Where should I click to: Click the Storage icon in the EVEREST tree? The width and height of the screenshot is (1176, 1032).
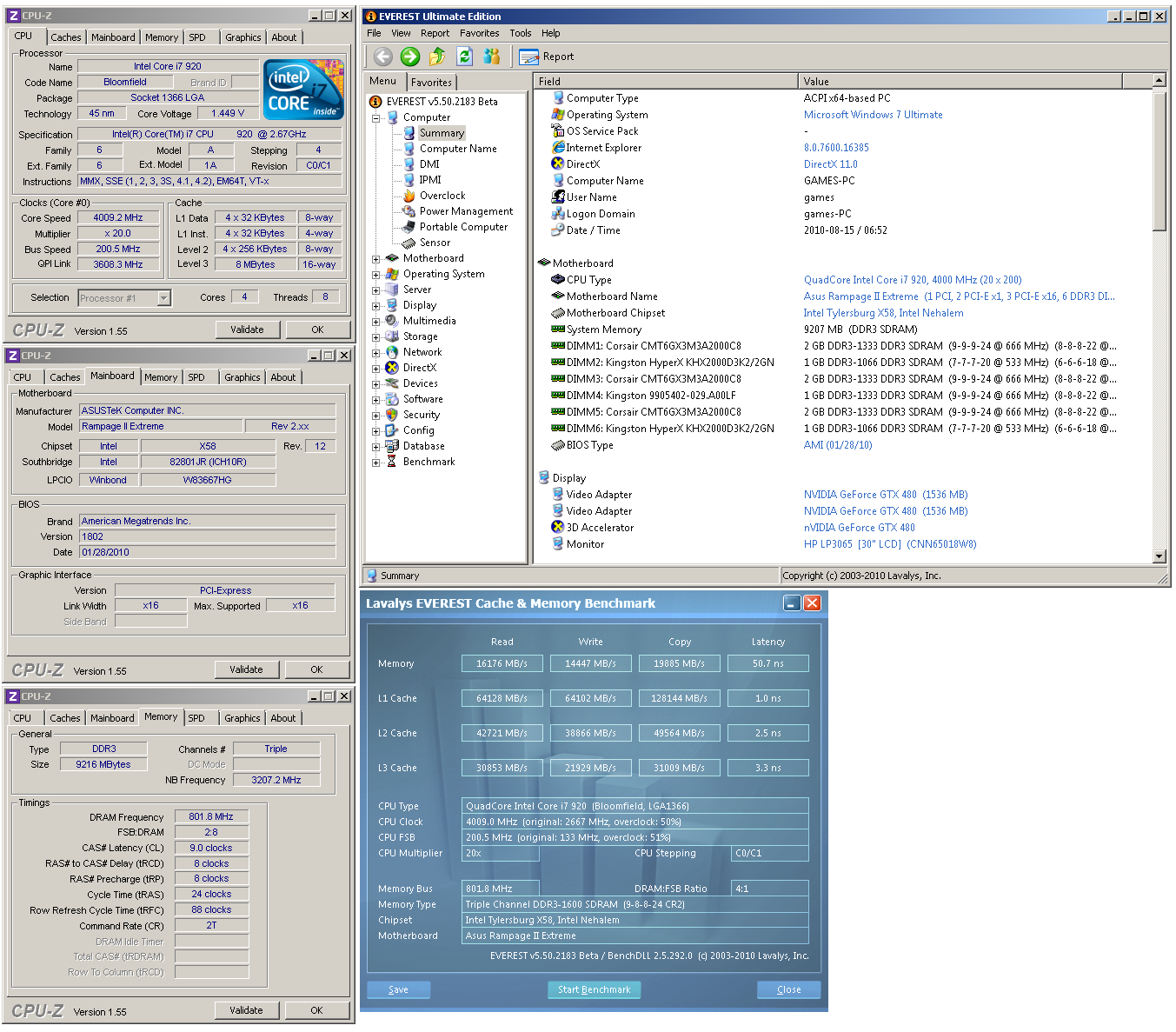point(392,336)
